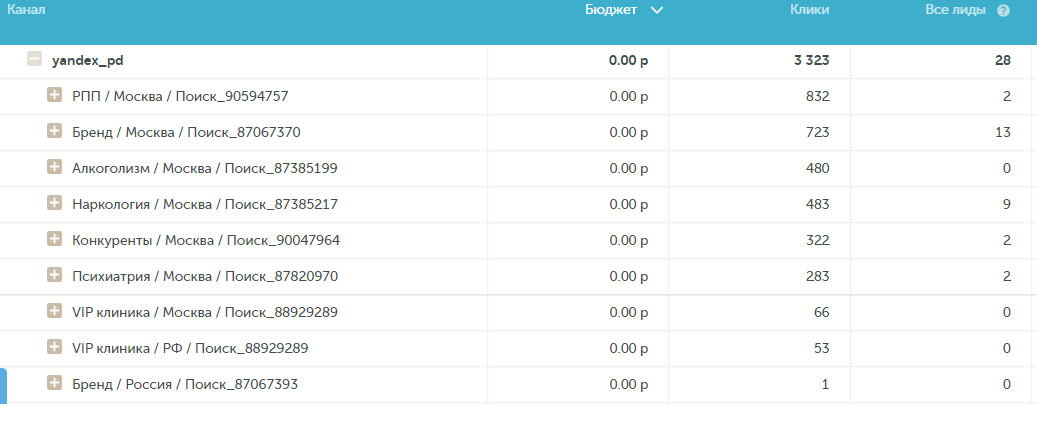
Task: Select campaign Психиатрия / Москва / Поиск_87820970
Action: pos(205,276)
